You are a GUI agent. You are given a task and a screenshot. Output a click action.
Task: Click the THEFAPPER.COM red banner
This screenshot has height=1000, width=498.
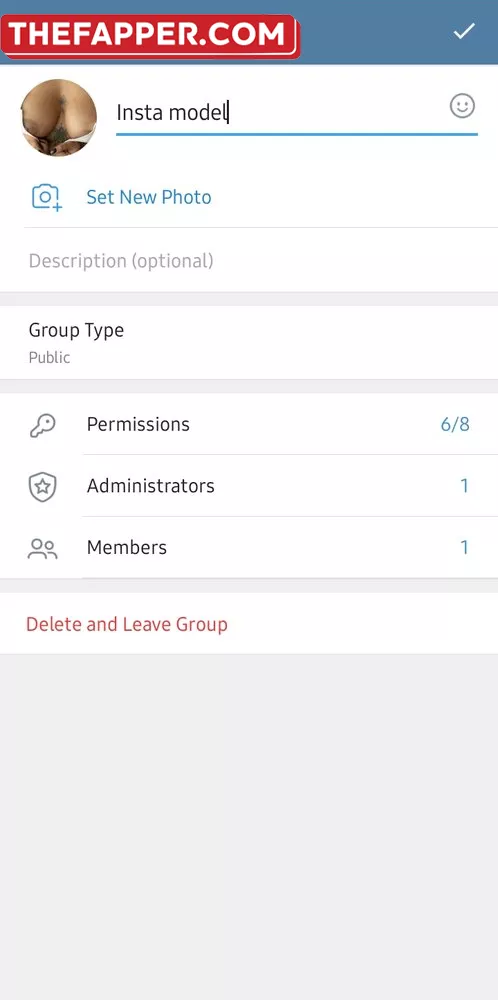click(x=150, y=35)
